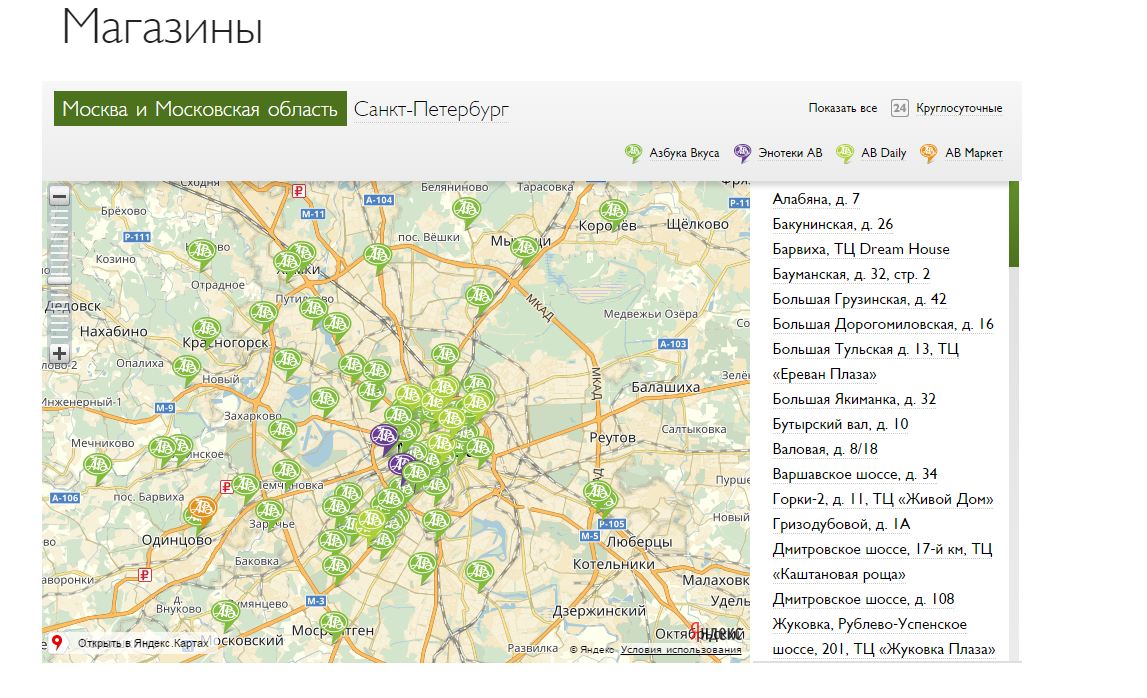The image size is (1147, 698).
Task: Show Круглосуточные stores only
Action: click(959, 108)
